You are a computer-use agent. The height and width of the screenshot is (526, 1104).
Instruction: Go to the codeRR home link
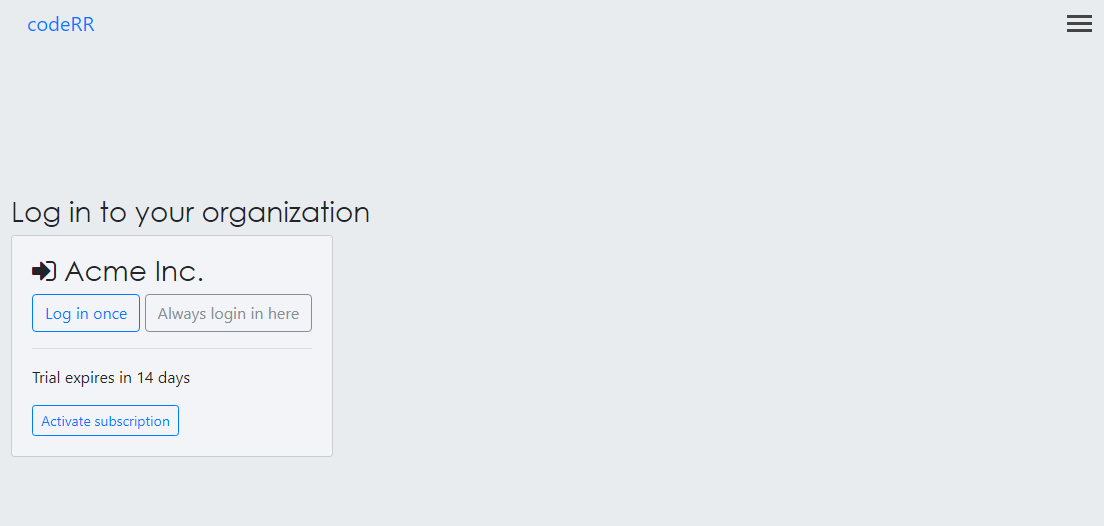(61, 25)
